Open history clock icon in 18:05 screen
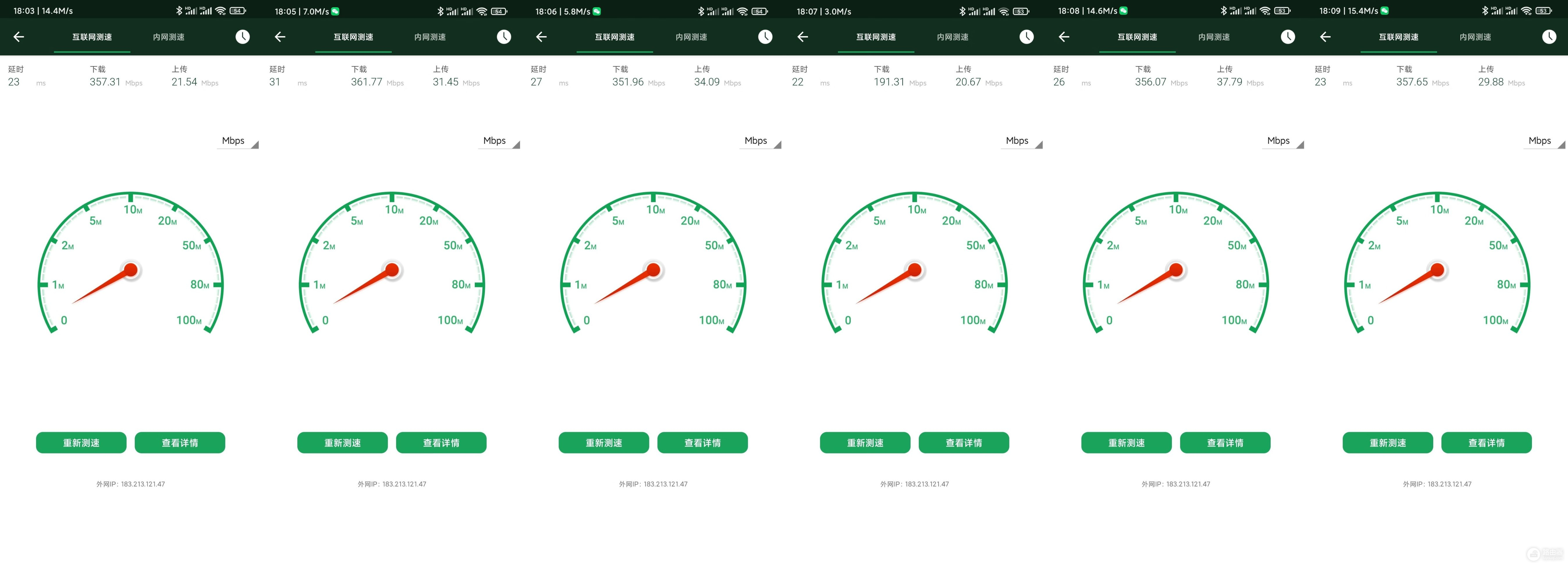Image resolution: width=1568 pixels, height=566 pixels. [x=504, y=37]
